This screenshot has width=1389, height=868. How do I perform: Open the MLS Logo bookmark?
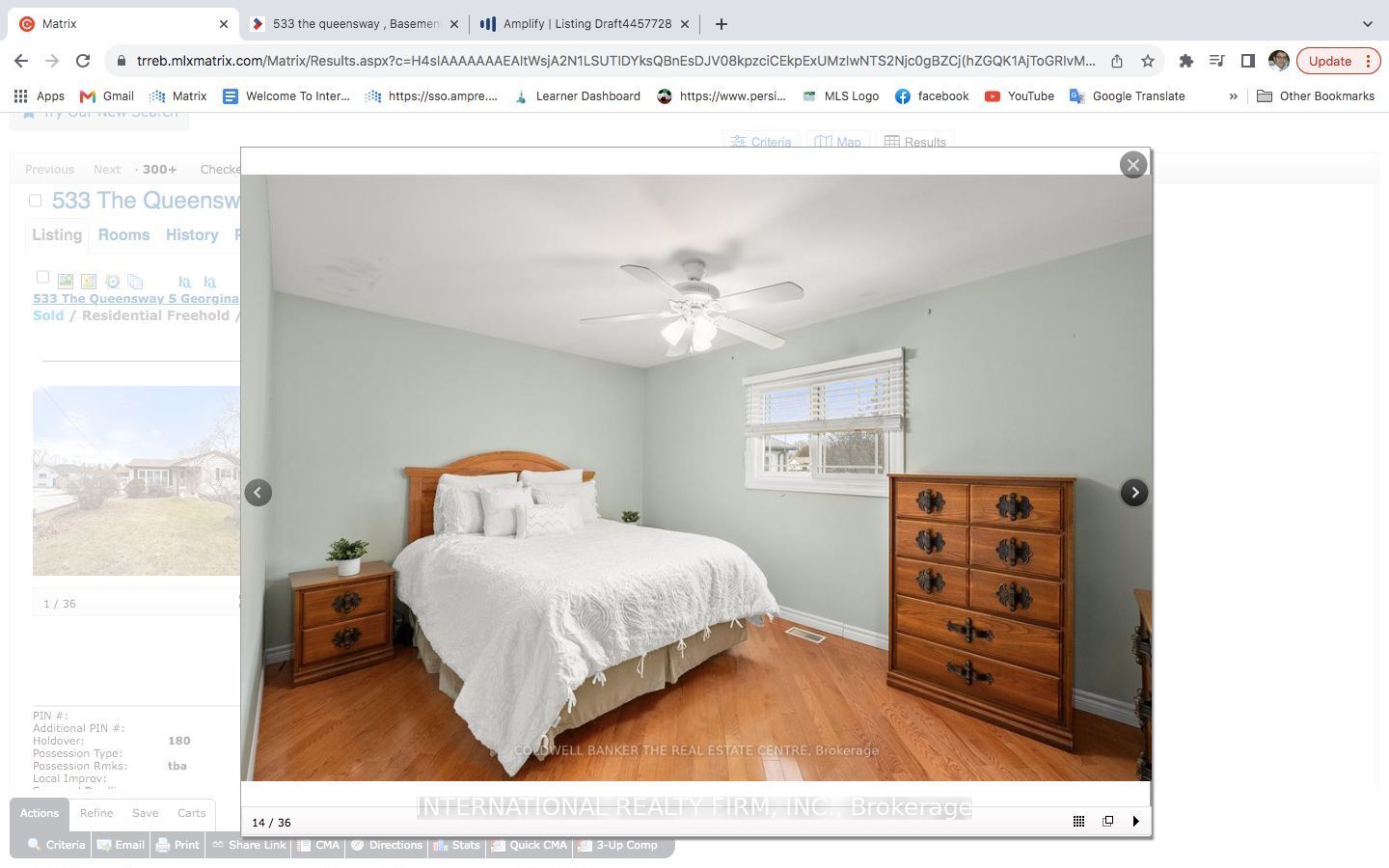coord(840,96)
